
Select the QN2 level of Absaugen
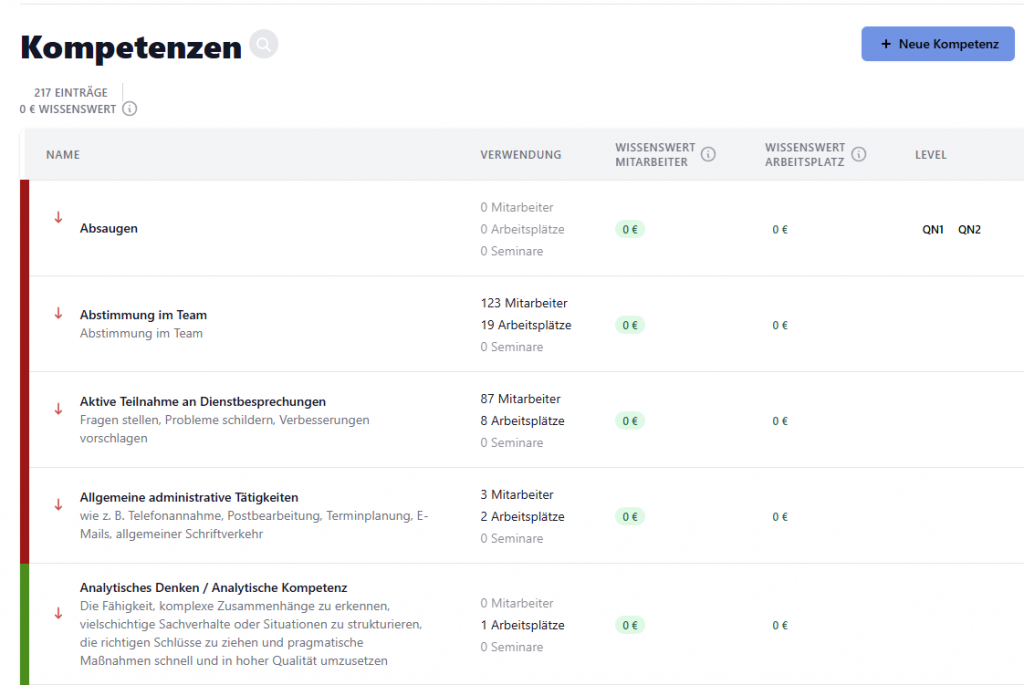point(969,230)
